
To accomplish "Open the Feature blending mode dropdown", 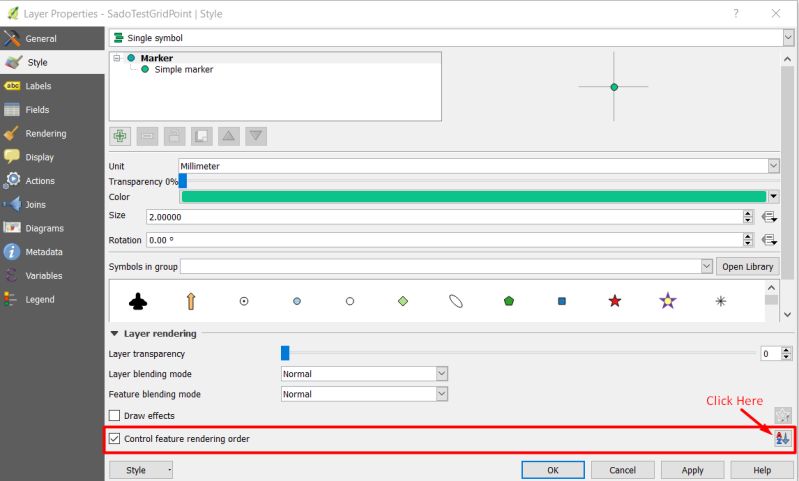I will click(442, 394).
